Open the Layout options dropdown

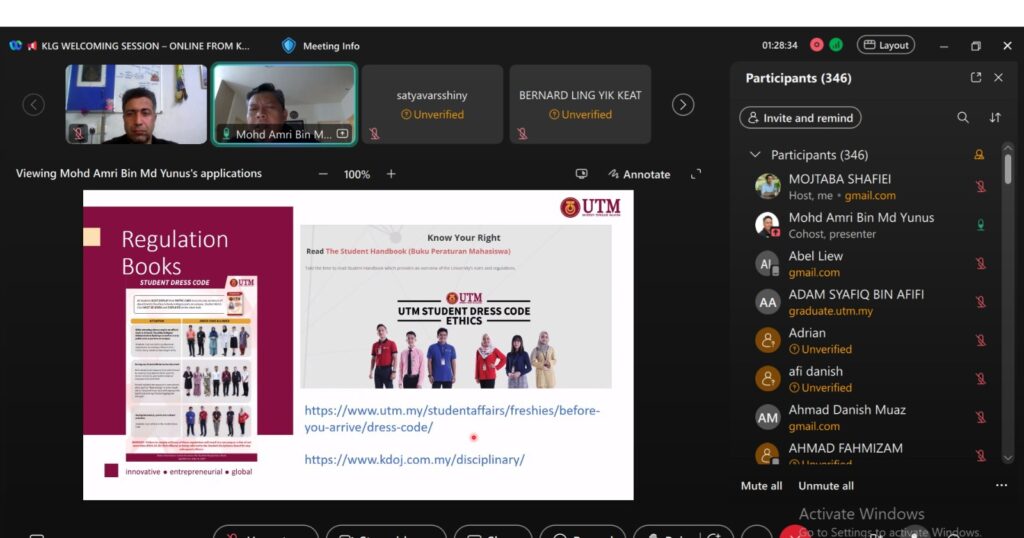point(886,45)
